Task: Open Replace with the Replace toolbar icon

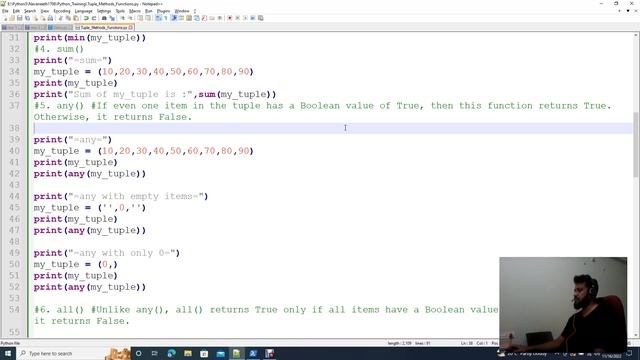Action: [x=112, y=18]
